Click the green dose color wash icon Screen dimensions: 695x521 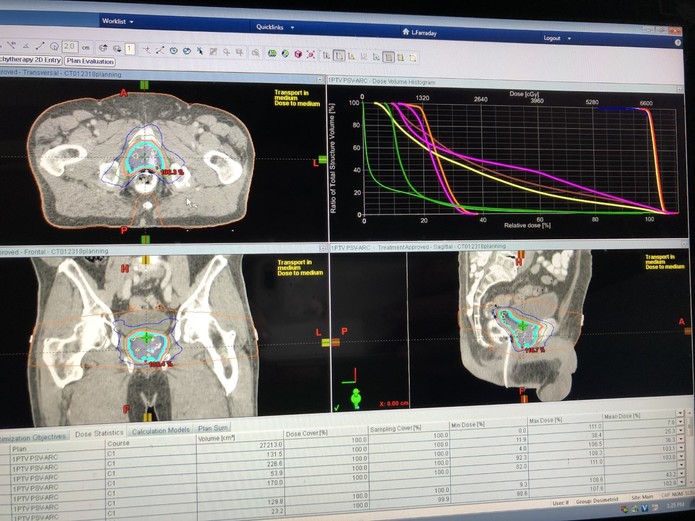click(272, 54)
